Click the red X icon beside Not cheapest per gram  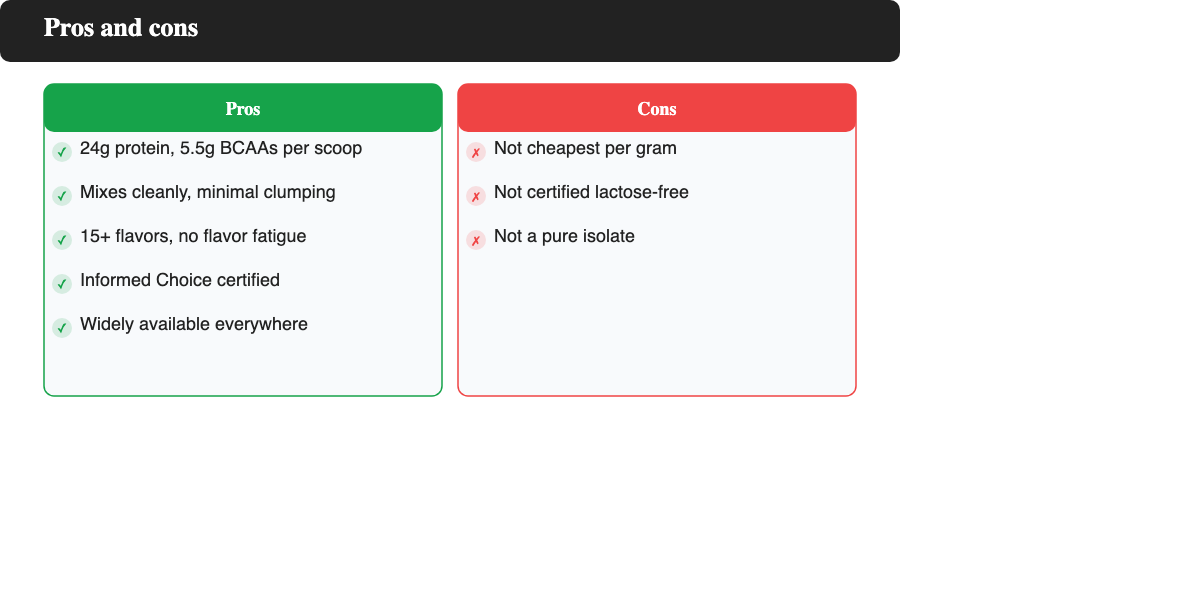coord(476,152)
